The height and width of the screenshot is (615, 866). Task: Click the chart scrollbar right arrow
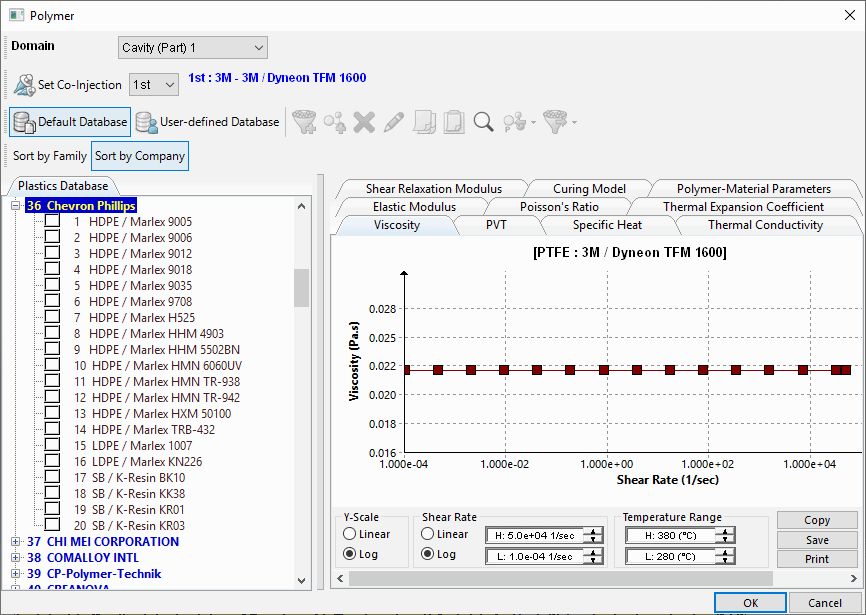click(854, 579)
